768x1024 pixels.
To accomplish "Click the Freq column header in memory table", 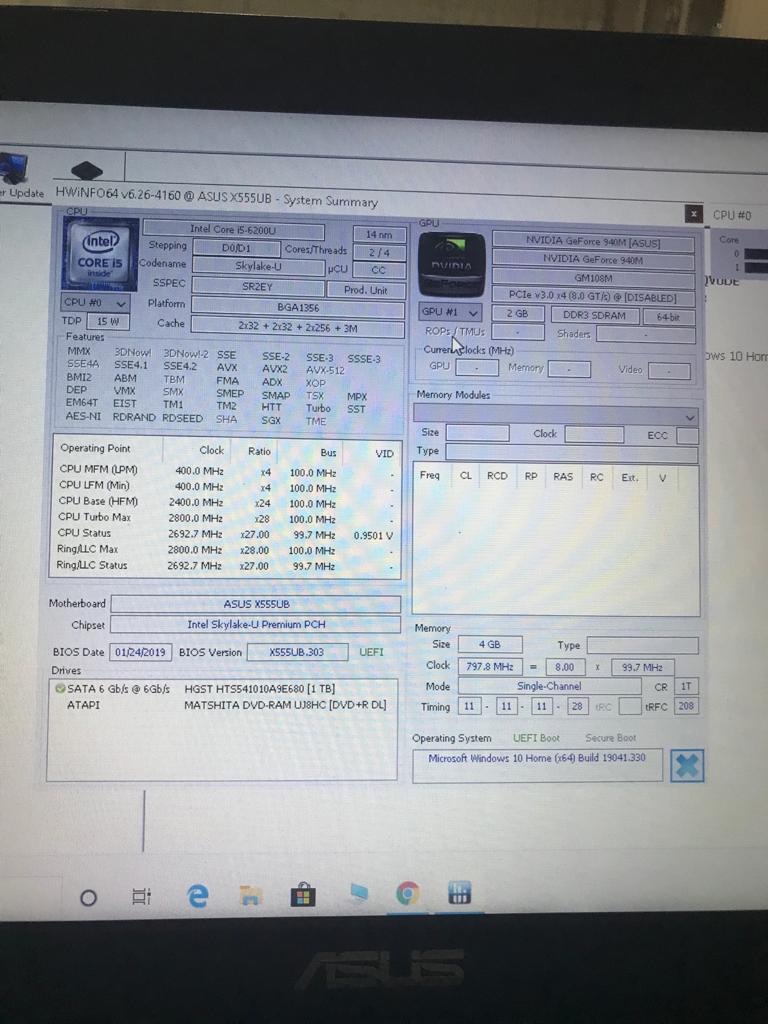I will click(430, 475).
